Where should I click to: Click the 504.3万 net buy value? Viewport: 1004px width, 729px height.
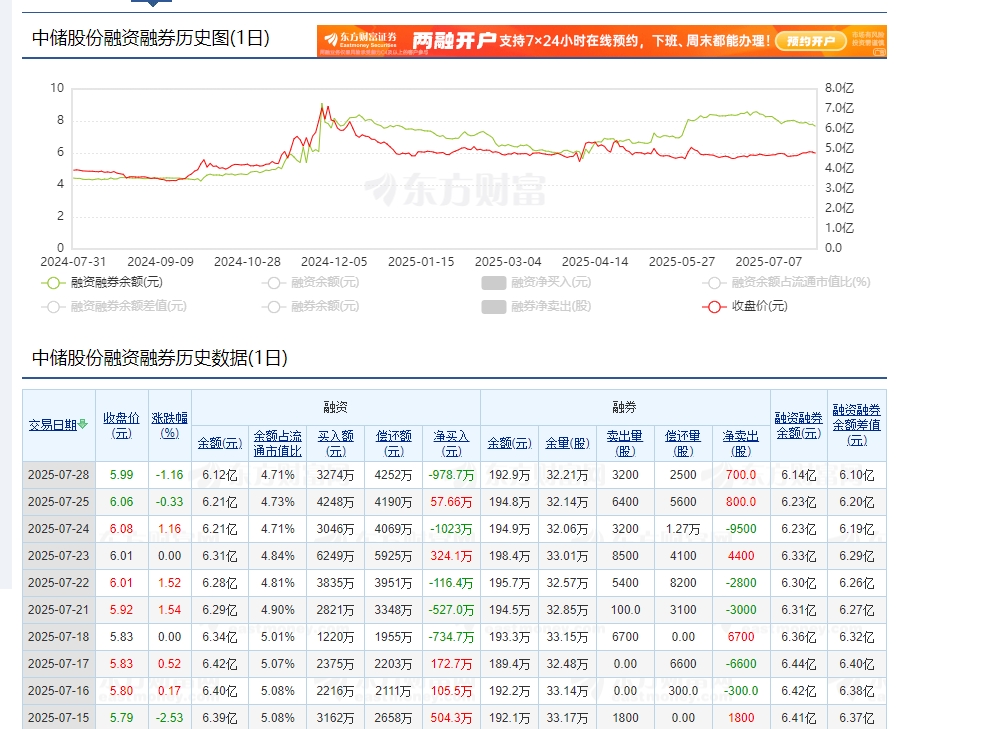pos(451,717)
